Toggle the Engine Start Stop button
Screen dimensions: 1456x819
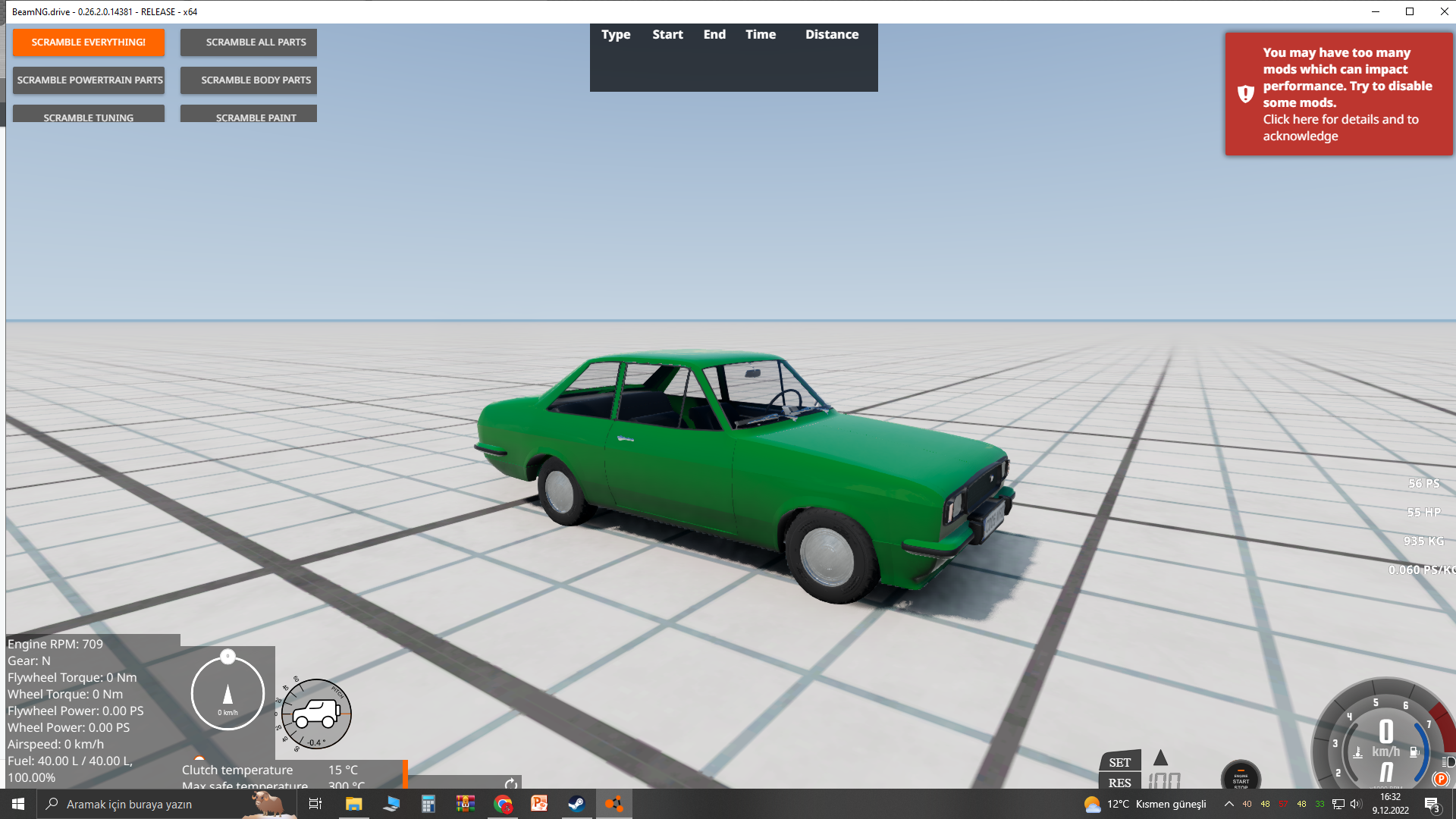point(1241,776)
